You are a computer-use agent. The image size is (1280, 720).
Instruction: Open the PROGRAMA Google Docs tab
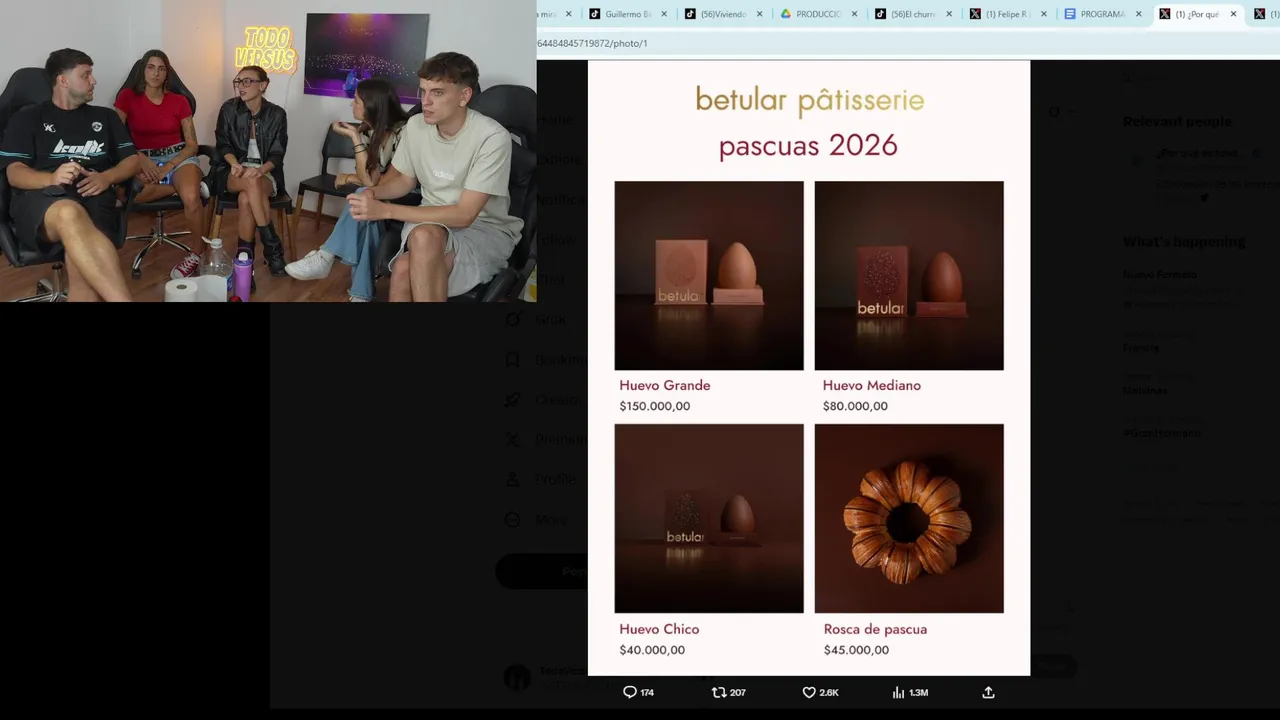point(1102,14)
